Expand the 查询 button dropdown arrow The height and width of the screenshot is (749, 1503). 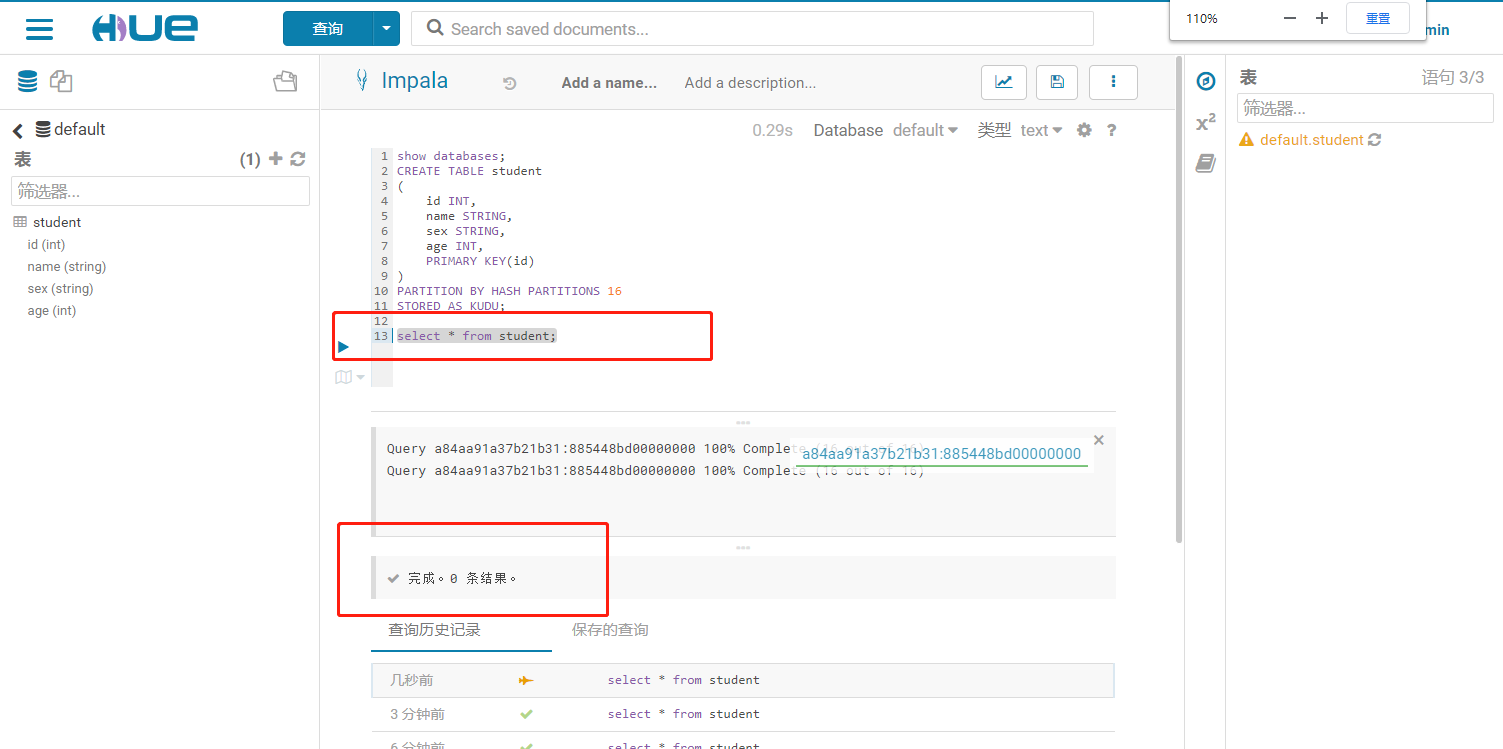point(387,29)
